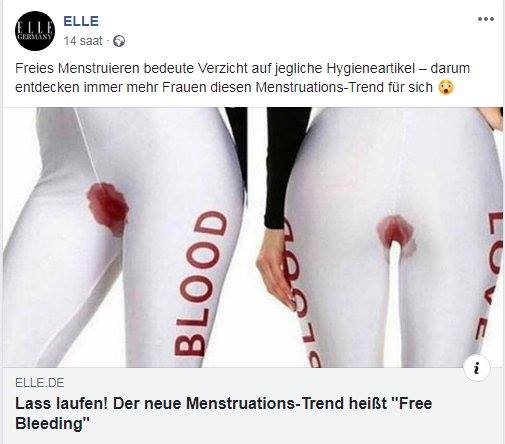The width and height of the screenshot is (505, 444).
Task: Open the right rear-view leggings photo
Action: tap(378, 237)
